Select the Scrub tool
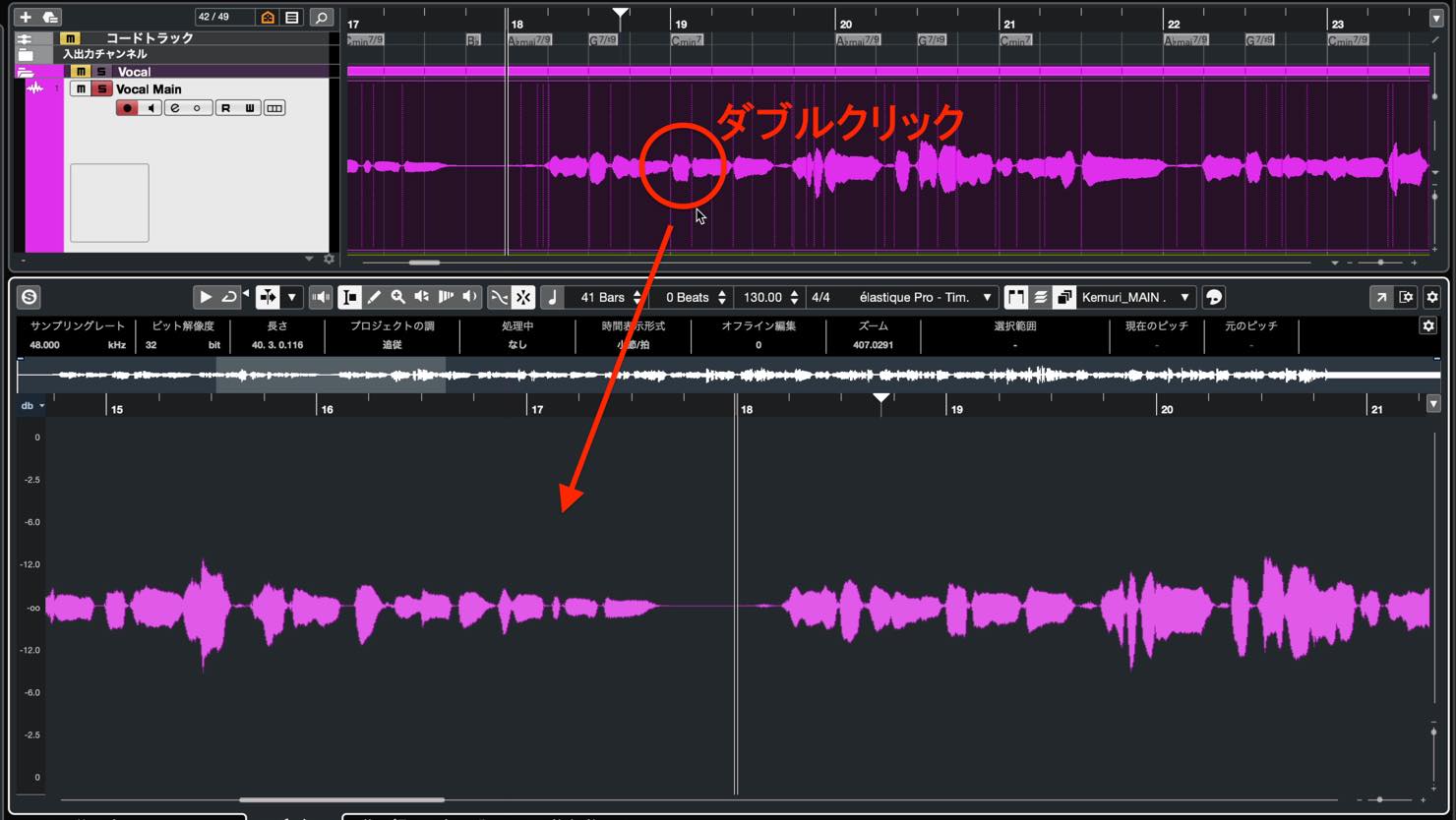 [446, 297]
